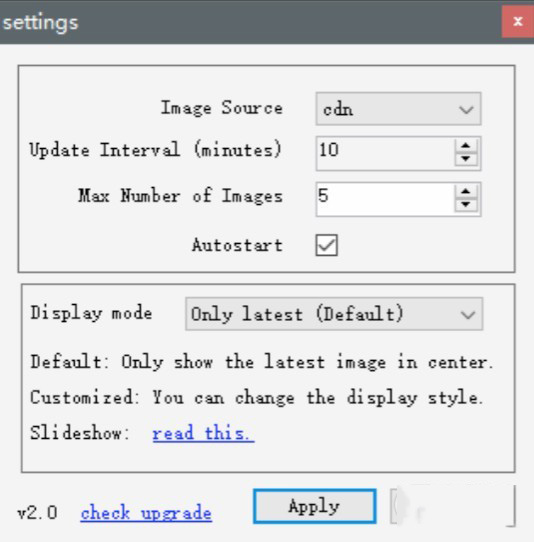The image size is (534, 542).
Task: Click the 'Customized: You can change' text
Action: click(256, 398)
